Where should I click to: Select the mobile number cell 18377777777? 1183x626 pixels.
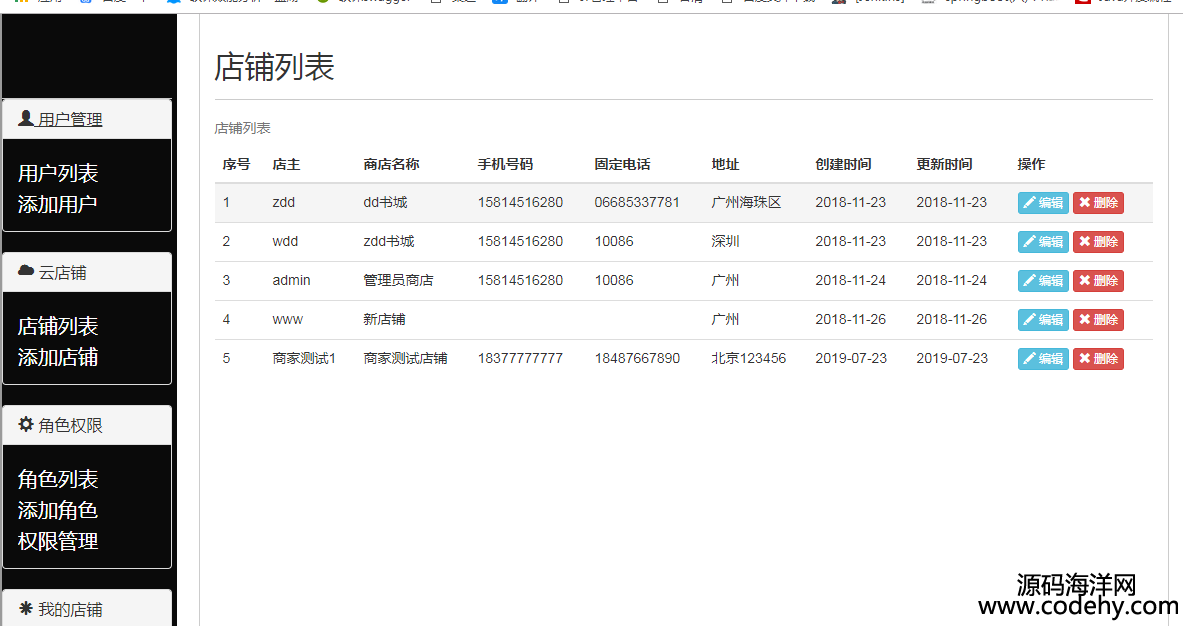pos(520,358)
